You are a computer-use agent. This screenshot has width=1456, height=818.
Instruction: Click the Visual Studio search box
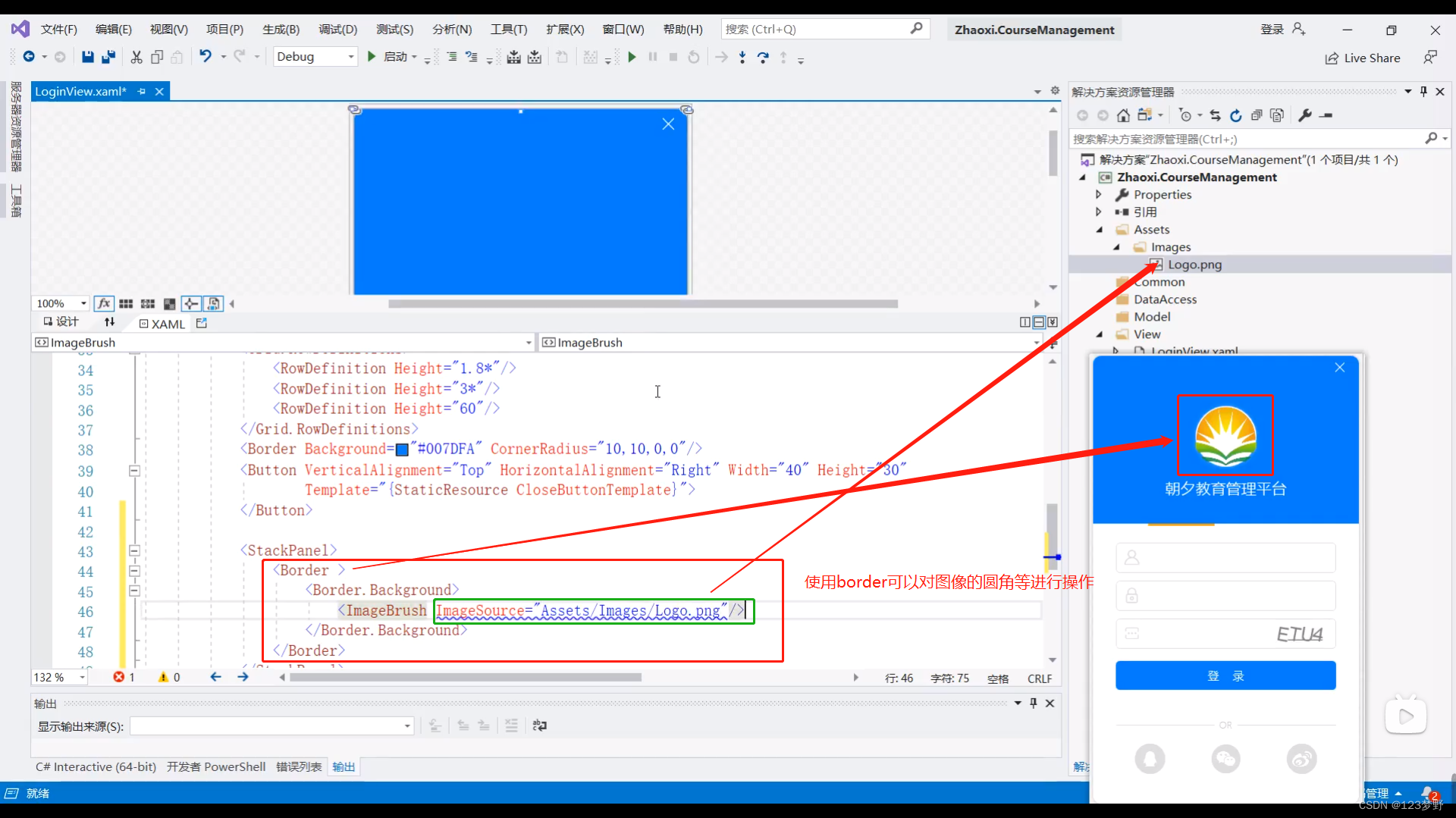tap(825, 29)
